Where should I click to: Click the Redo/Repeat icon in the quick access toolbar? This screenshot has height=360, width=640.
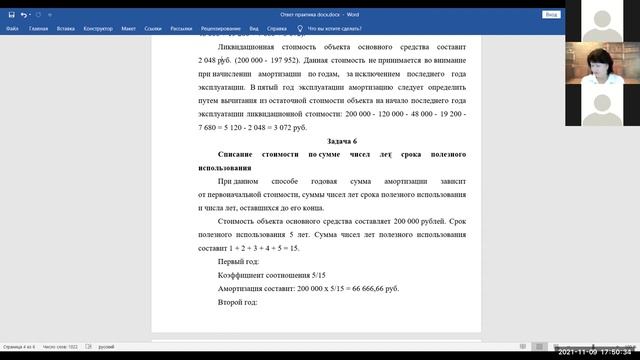click(38, 15)
